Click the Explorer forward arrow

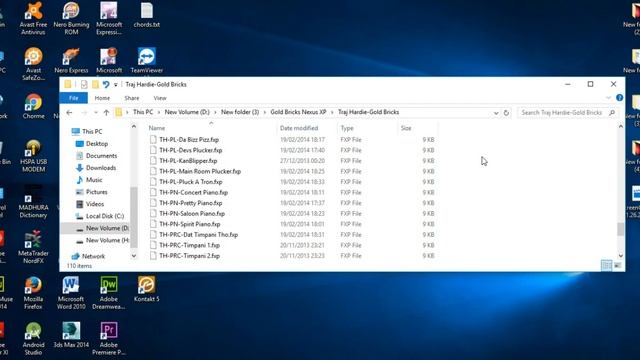click(84, 112)
